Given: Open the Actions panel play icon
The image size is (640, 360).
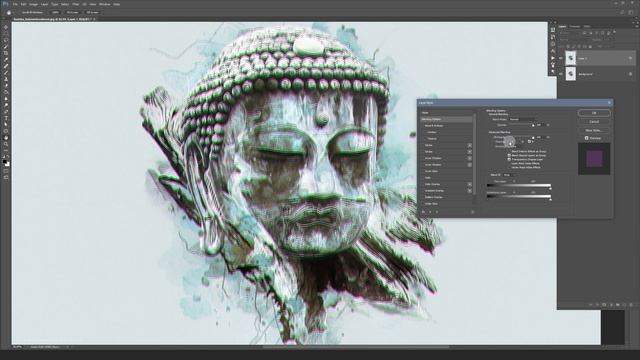Looking at the screenshot, I should pyautogui.click(x=553, y=58).
